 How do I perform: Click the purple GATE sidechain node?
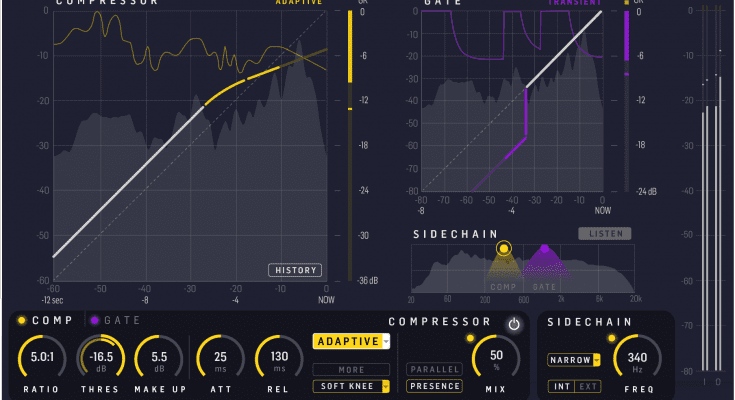(544, 250)
